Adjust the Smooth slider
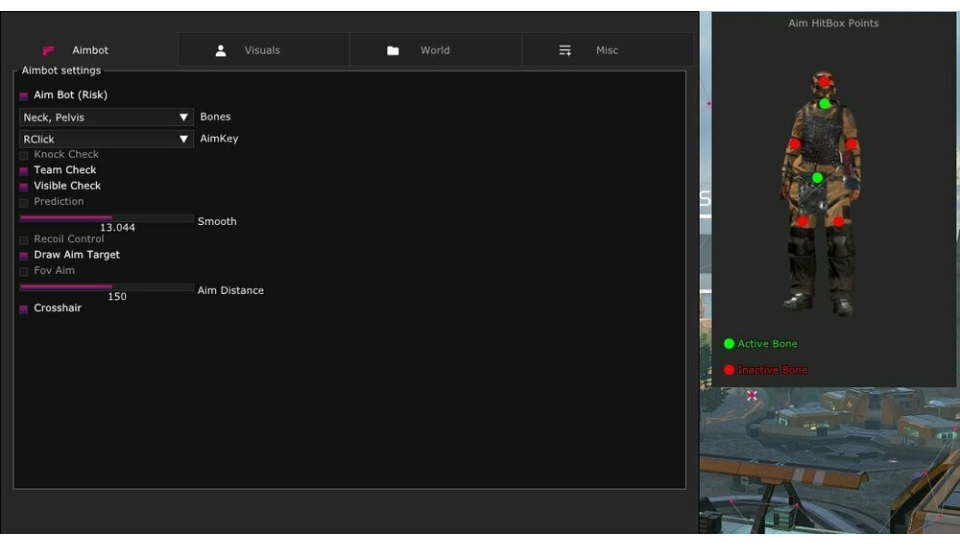This screenshot has width=960, height=545. coord(107,217)
